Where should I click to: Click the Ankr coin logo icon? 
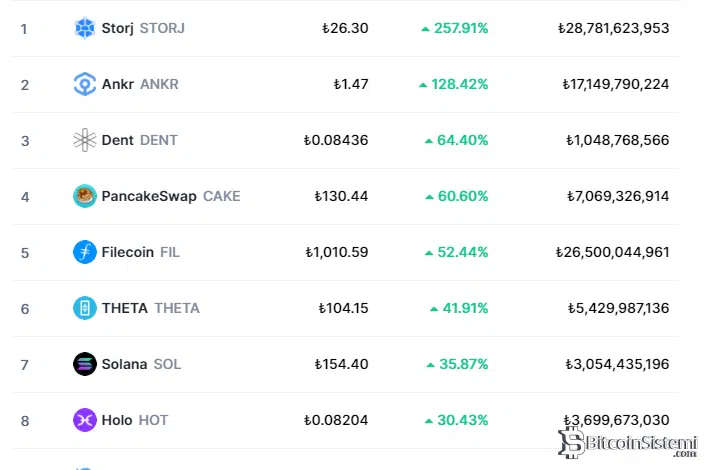85,84
